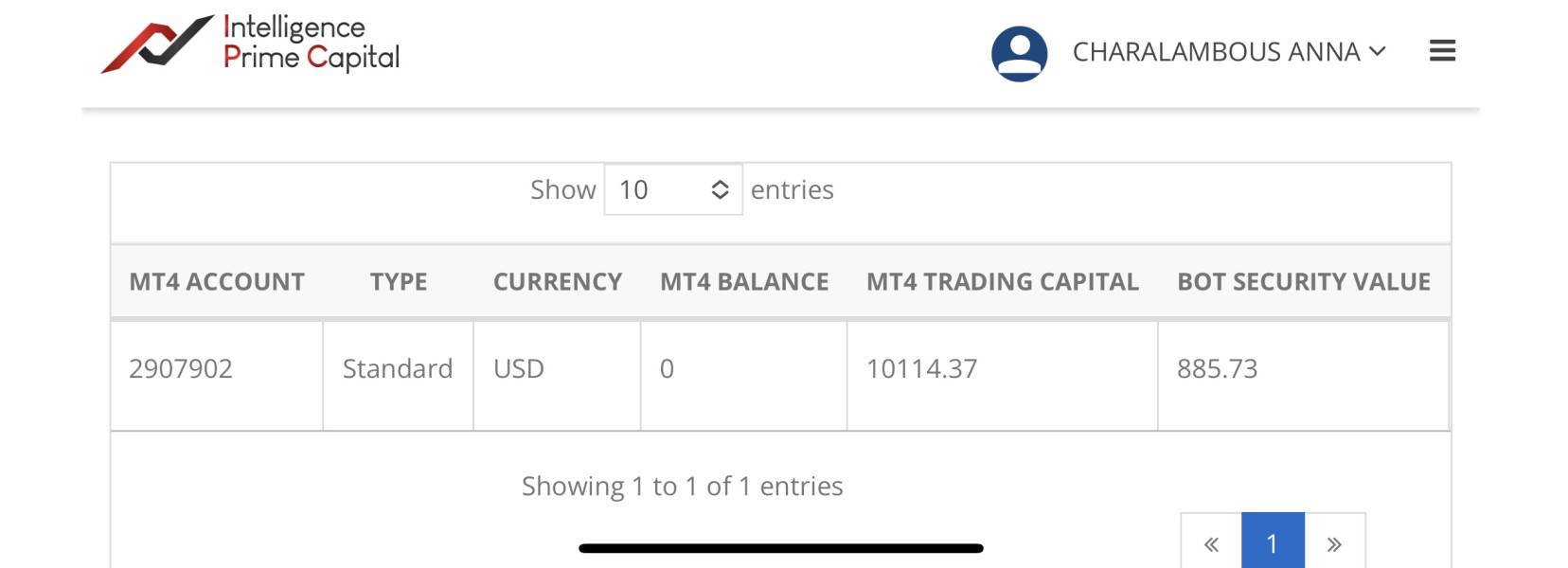The width and height of the screenshot is (1568, 568).
Task: Select page 1 in pagination
Action: coord(1272,543)
